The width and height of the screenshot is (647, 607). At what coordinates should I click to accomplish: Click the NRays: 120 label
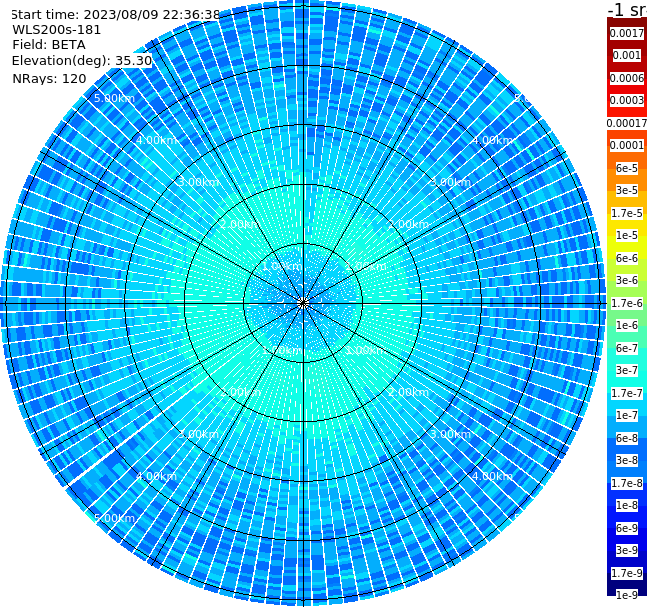tap(49, 78)
